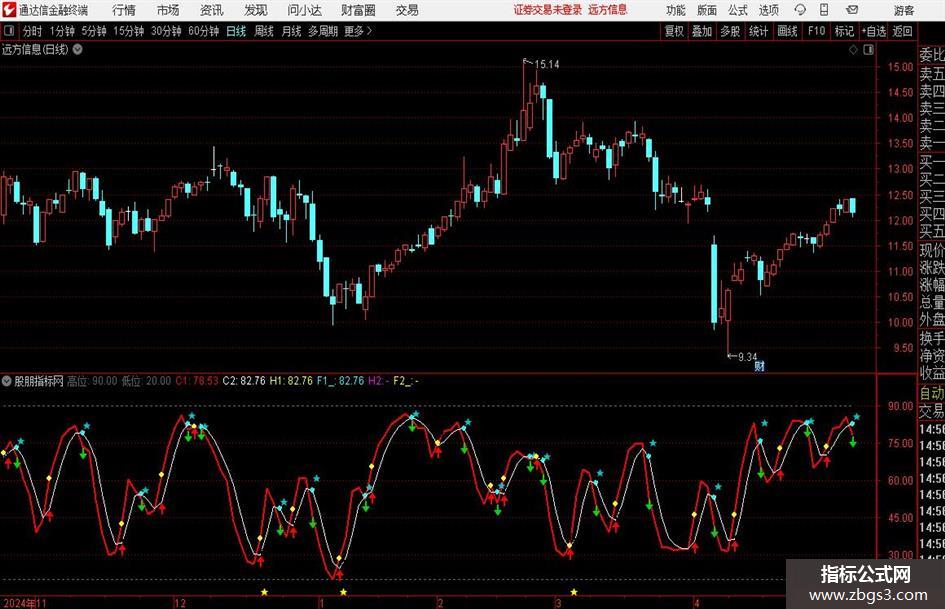Open the 公式 menu

pyautogui.click(x=738, y=10)
